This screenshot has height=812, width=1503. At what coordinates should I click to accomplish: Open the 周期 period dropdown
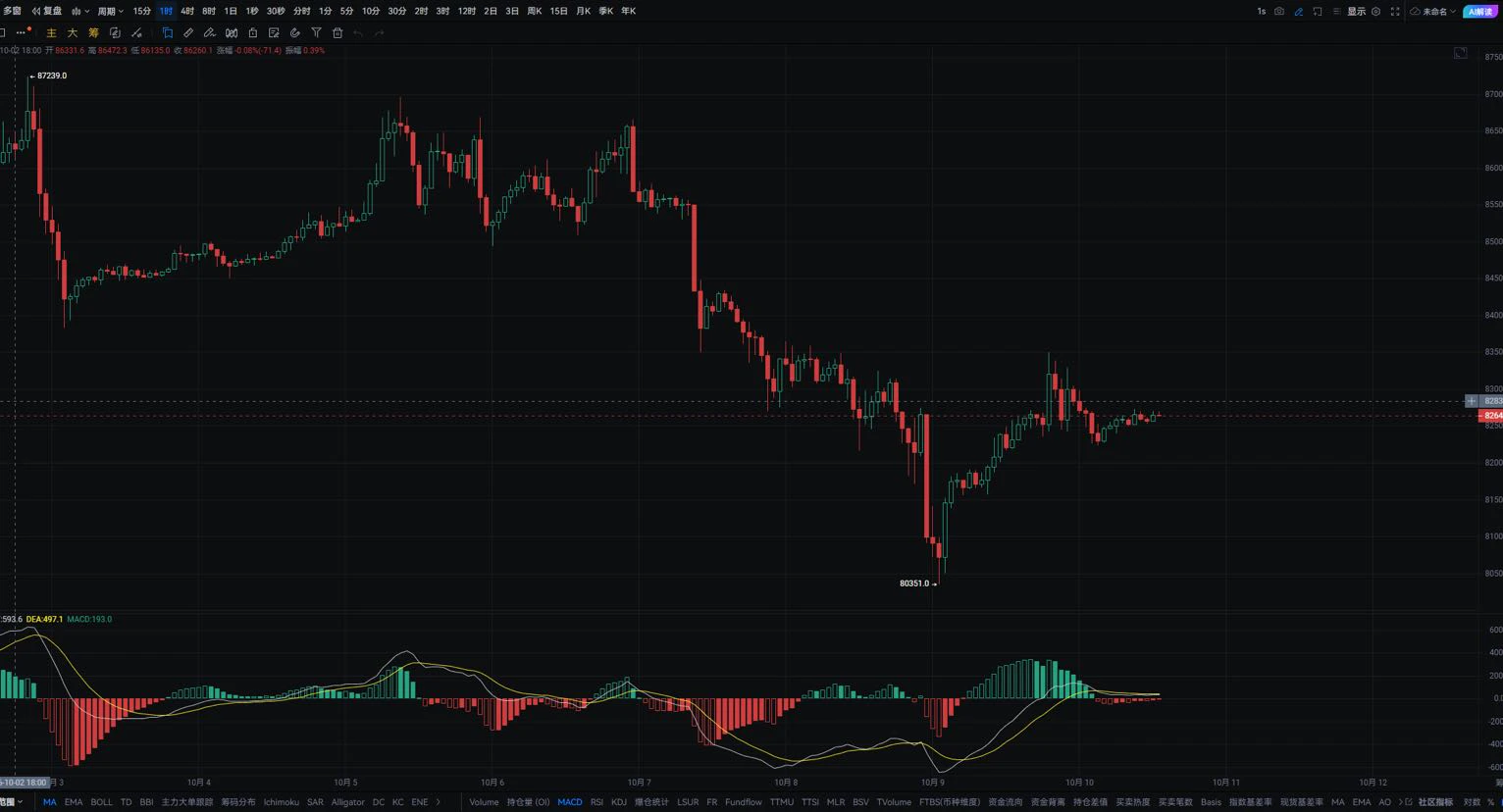110,12
